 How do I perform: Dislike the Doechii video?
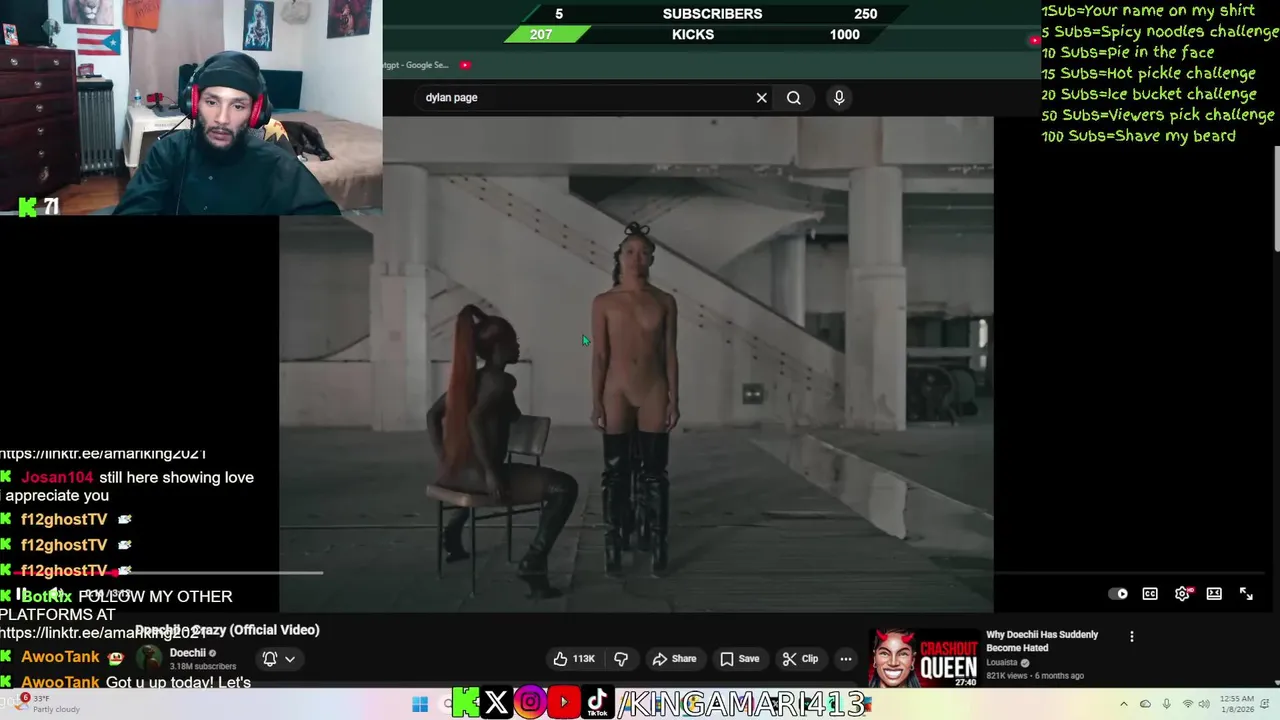pyautogui.click(x=621, y=659)
